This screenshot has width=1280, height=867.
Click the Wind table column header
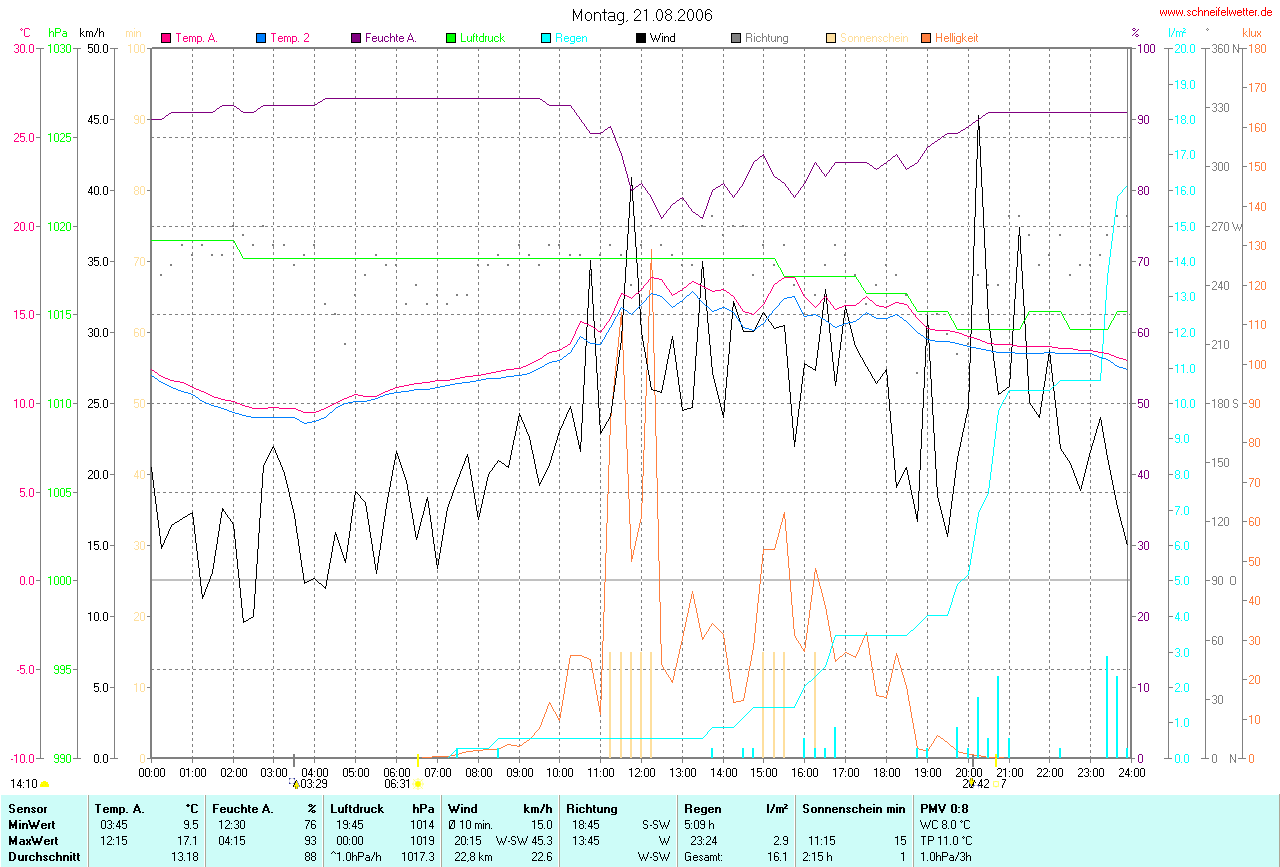[462, 808]
